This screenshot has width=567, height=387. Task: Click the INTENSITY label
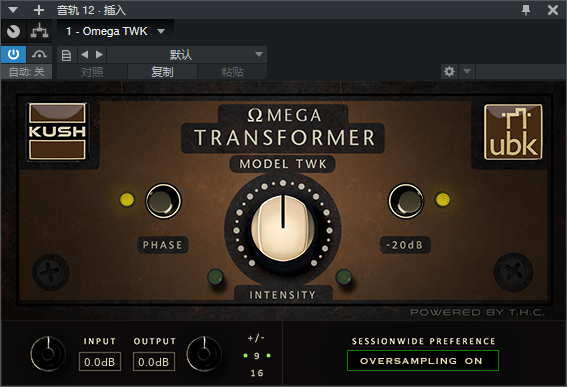click(283, 295)
